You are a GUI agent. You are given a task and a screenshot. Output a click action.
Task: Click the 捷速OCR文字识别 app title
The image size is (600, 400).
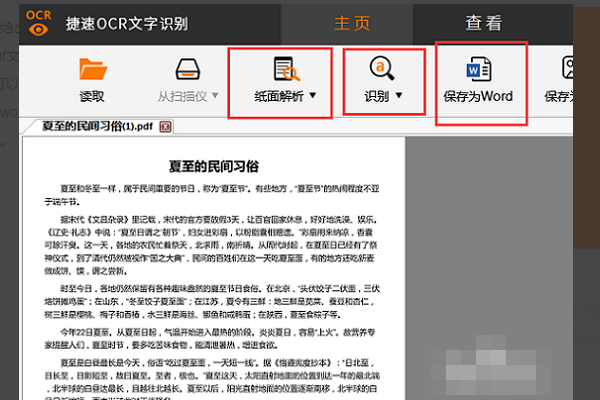[x=126, y=24]
